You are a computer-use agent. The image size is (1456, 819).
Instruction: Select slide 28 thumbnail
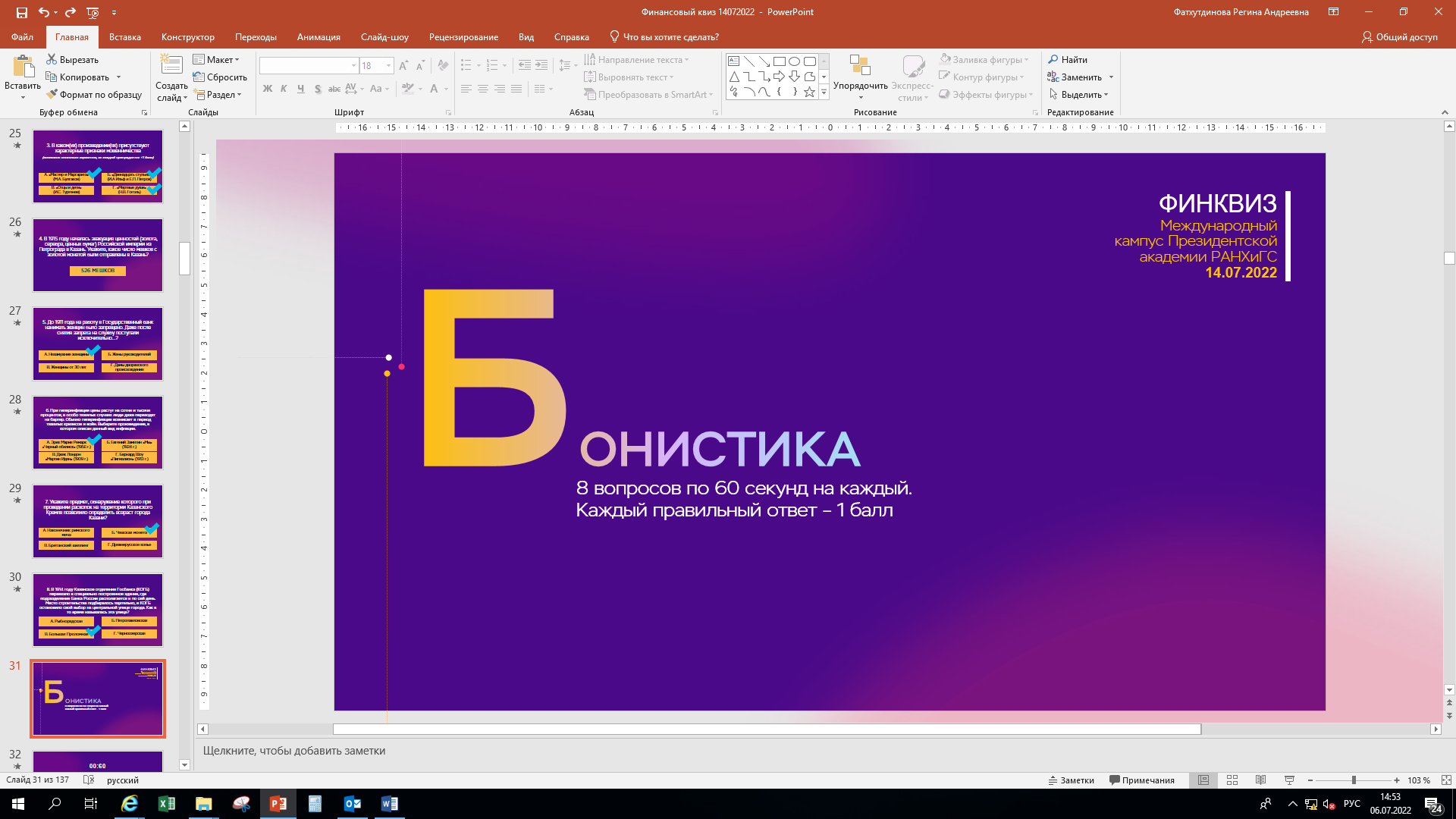[x=98, y=432]
